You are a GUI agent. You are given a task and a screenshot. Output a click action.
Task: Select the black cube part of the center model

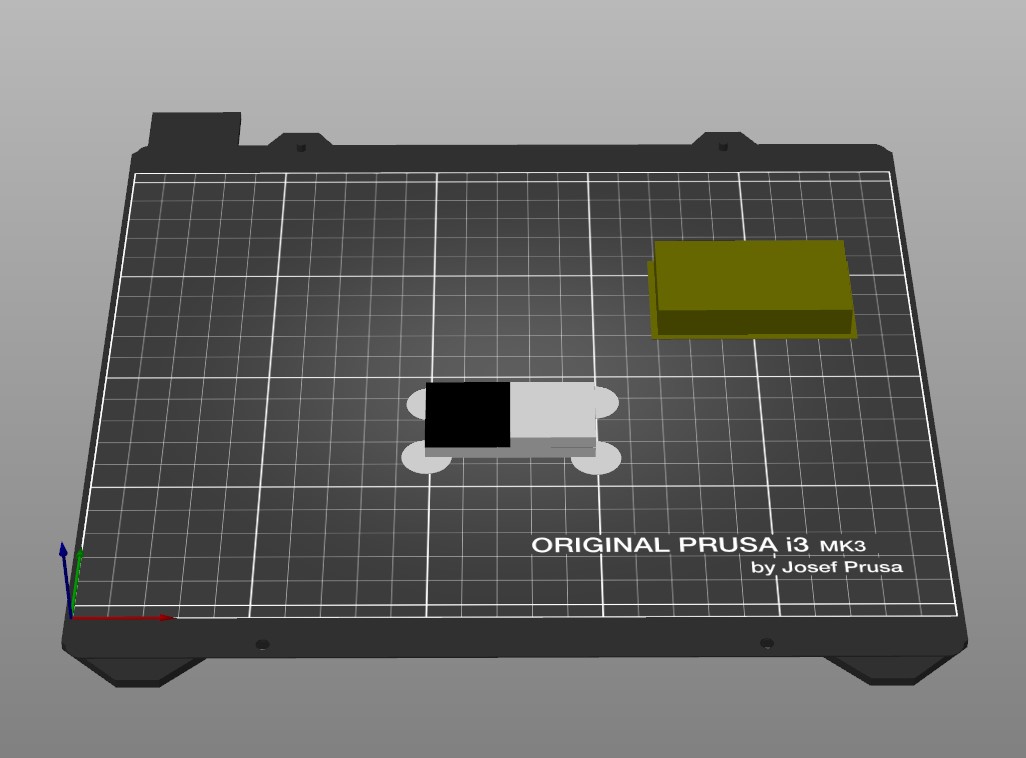467,415
